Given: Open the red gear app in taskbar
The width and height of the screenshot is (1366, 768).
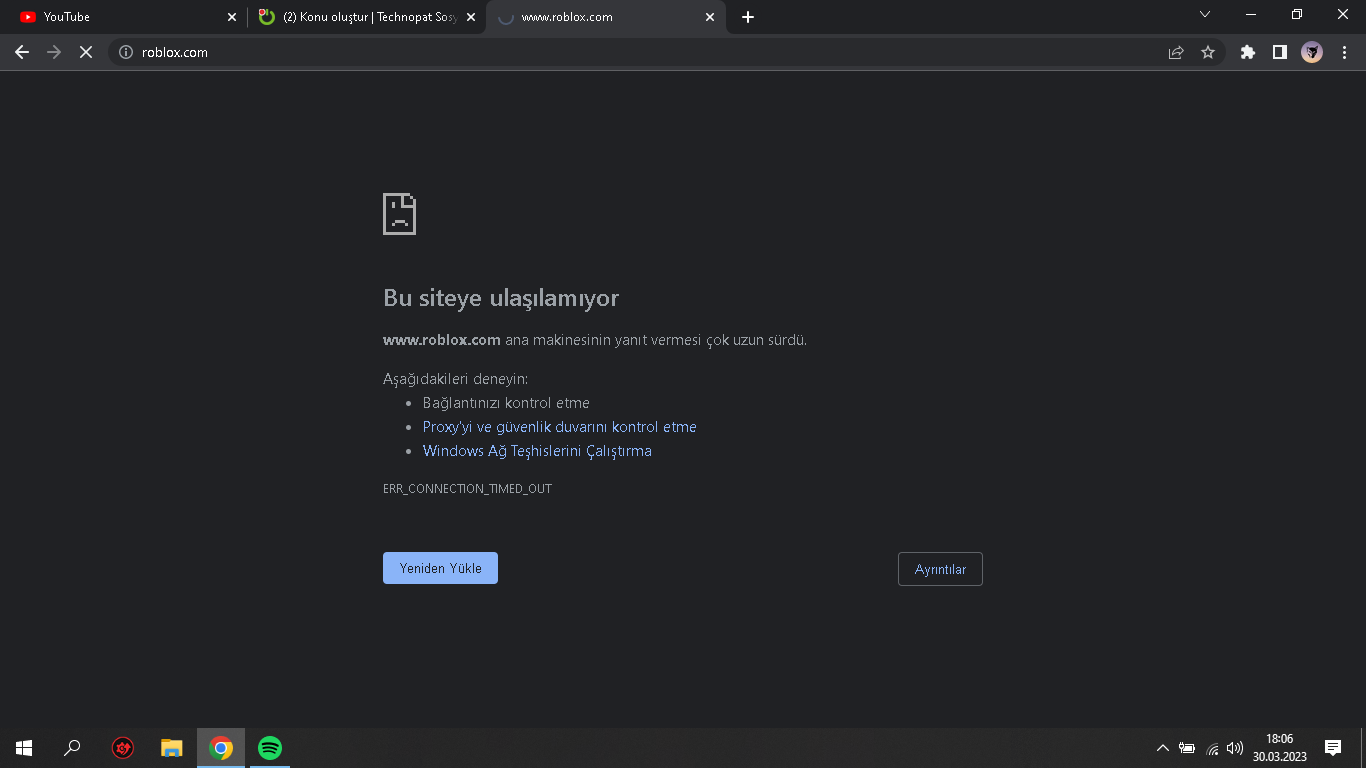Looking at the screenshot, I should (x=123, y=748).
